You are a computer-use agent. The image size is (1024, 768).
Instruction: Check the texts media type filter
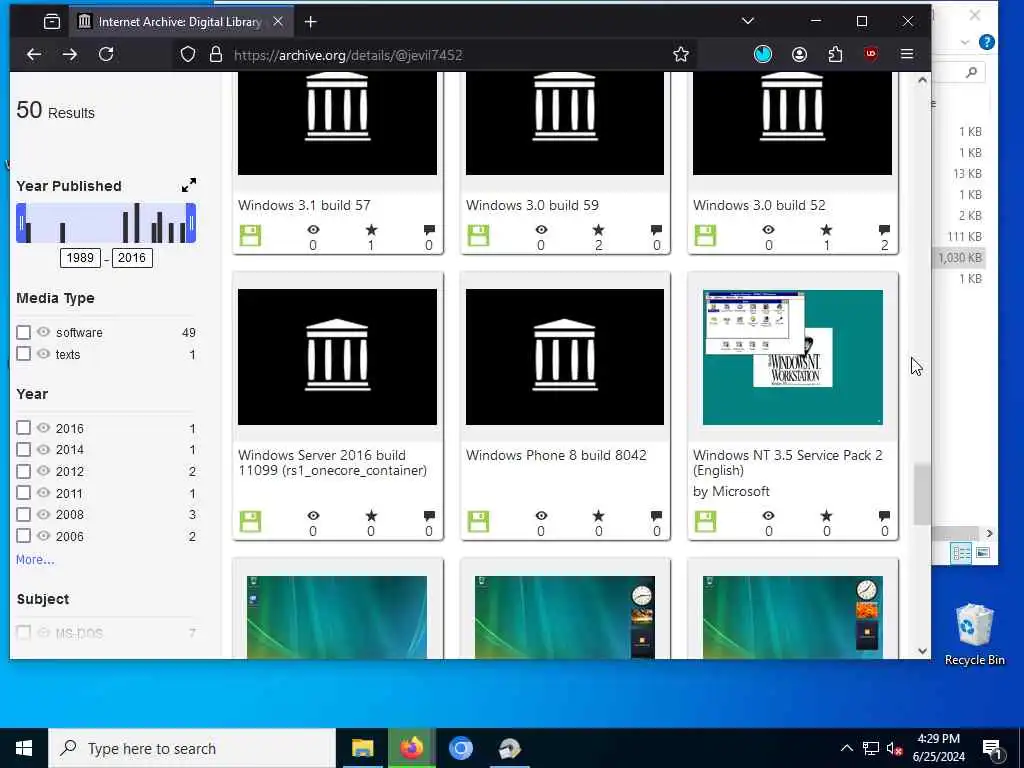pyautogui.click(x=24, y=354)
